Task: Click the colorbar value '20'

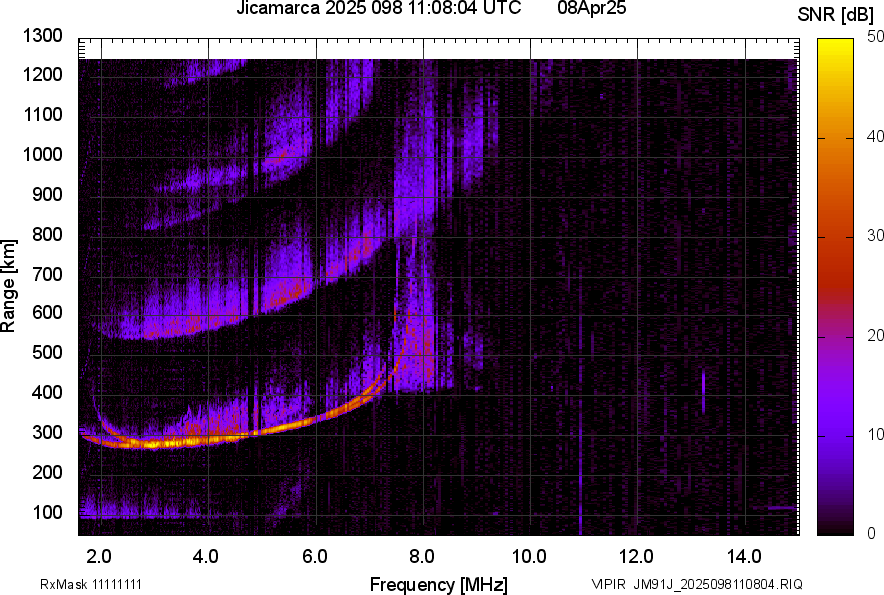Action: [875, 336]
